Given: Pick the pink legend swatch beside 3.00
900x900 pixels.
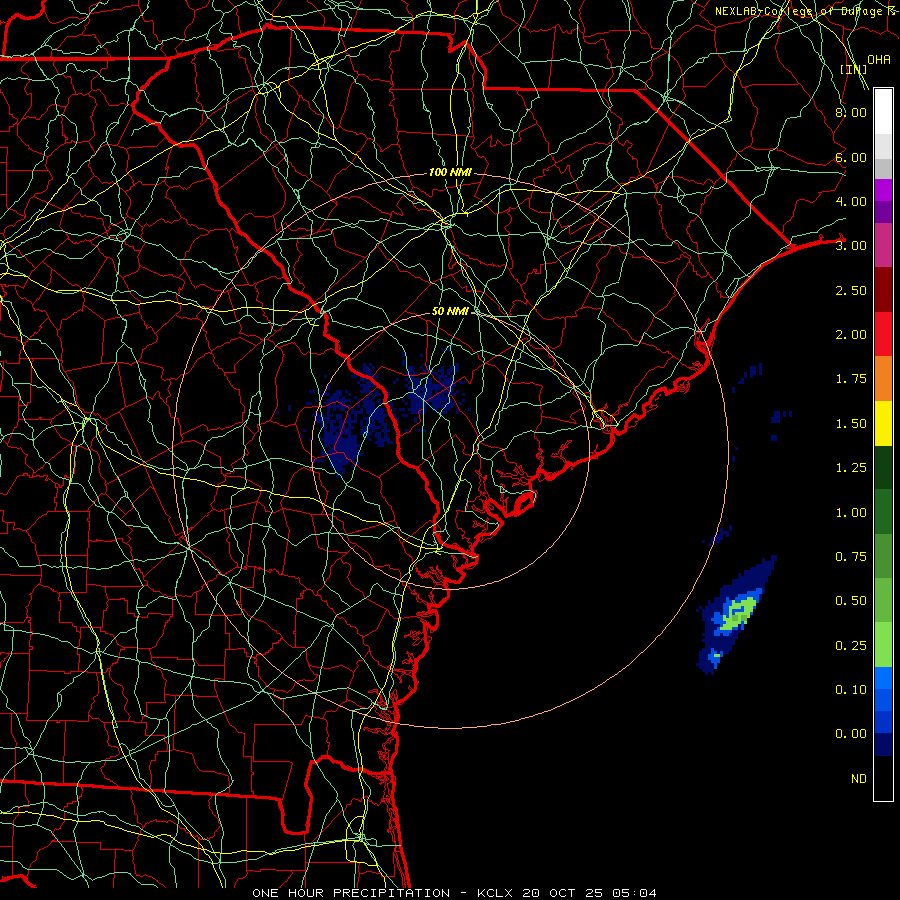Looking at the screenshot, I should [883, 246].
